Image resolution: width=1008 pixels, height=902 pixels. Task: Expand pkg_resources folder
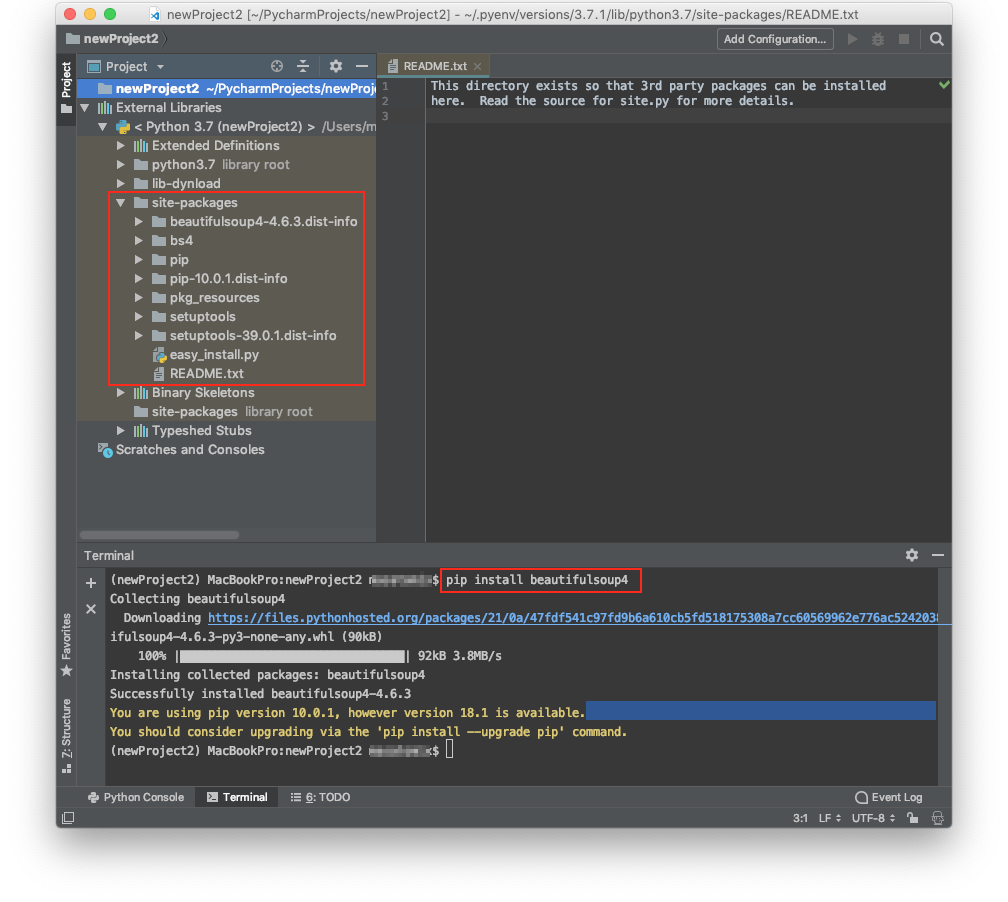(x=139, y=298)
